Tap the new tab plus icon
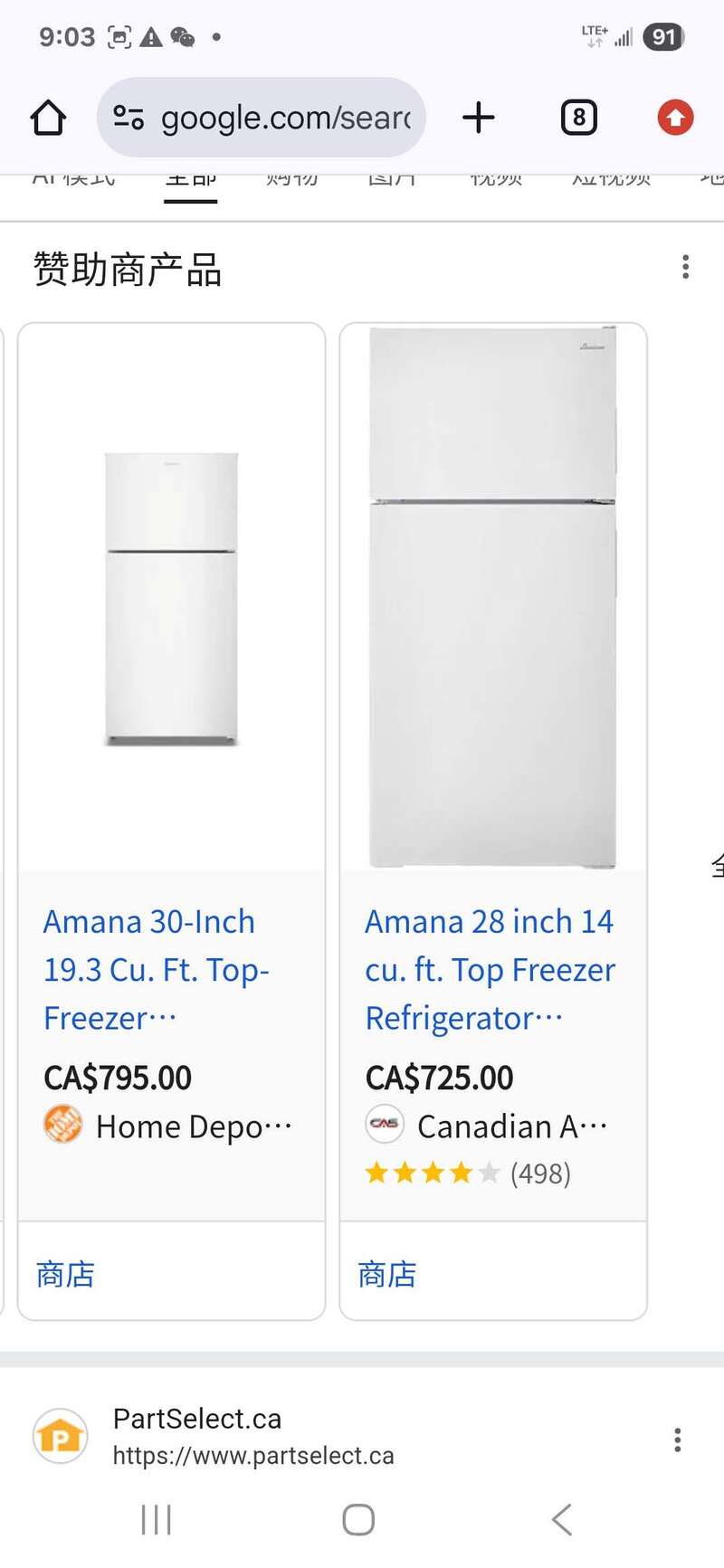Image resolution: width=724 pixels, height=1568 pixels. 479,118
